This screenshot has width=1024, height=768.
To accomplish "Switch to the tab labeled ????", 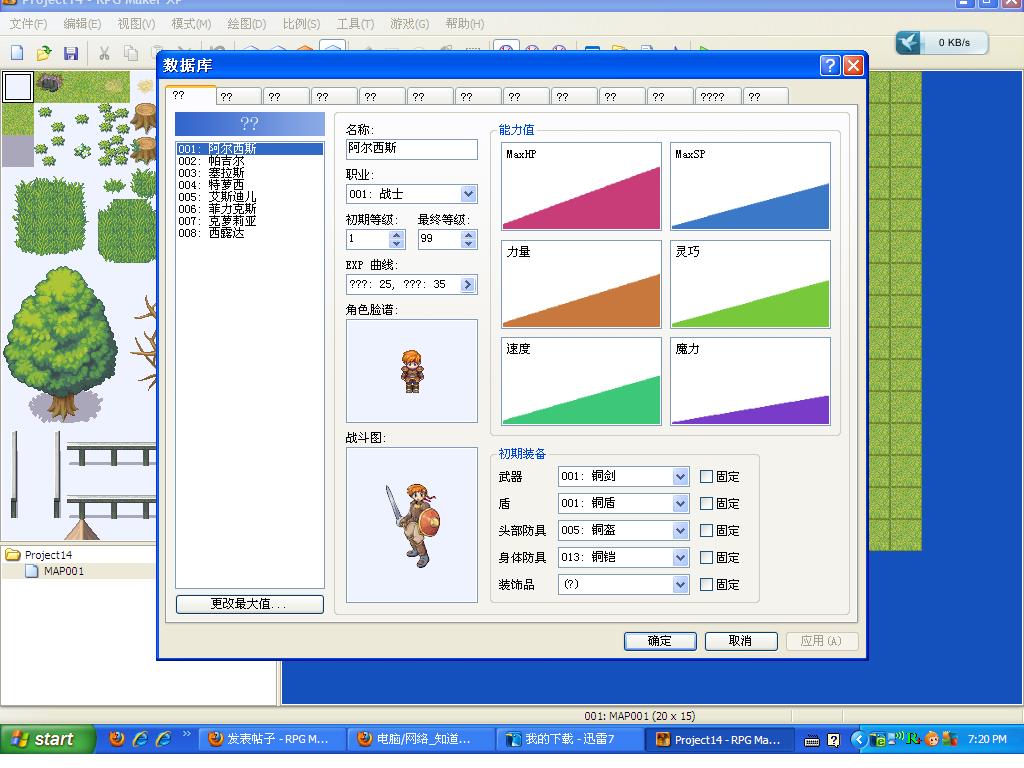I will click(x=718, y=97).
